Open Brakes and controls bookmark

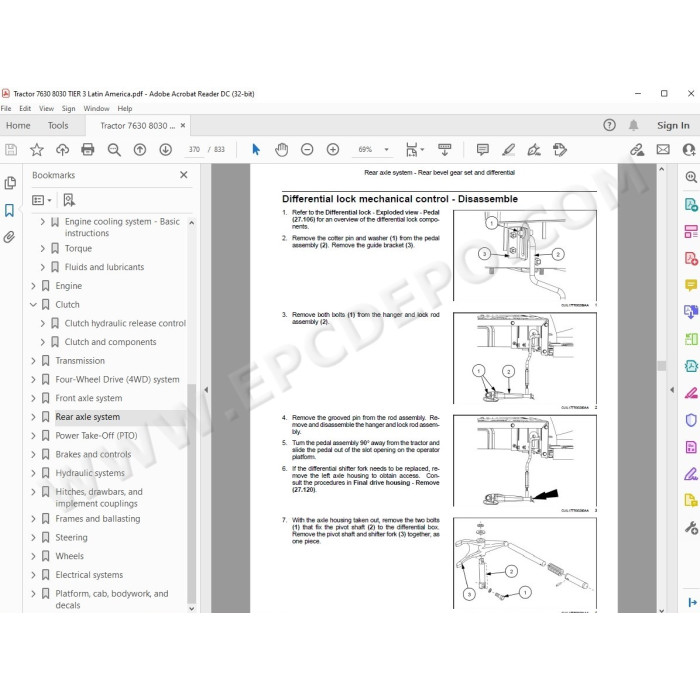click(x=93, y=454)
